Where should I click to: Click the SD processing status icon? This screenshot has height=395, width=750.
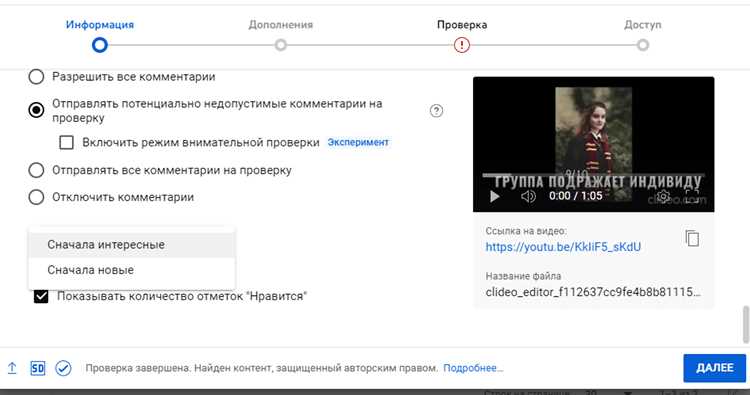37,368
